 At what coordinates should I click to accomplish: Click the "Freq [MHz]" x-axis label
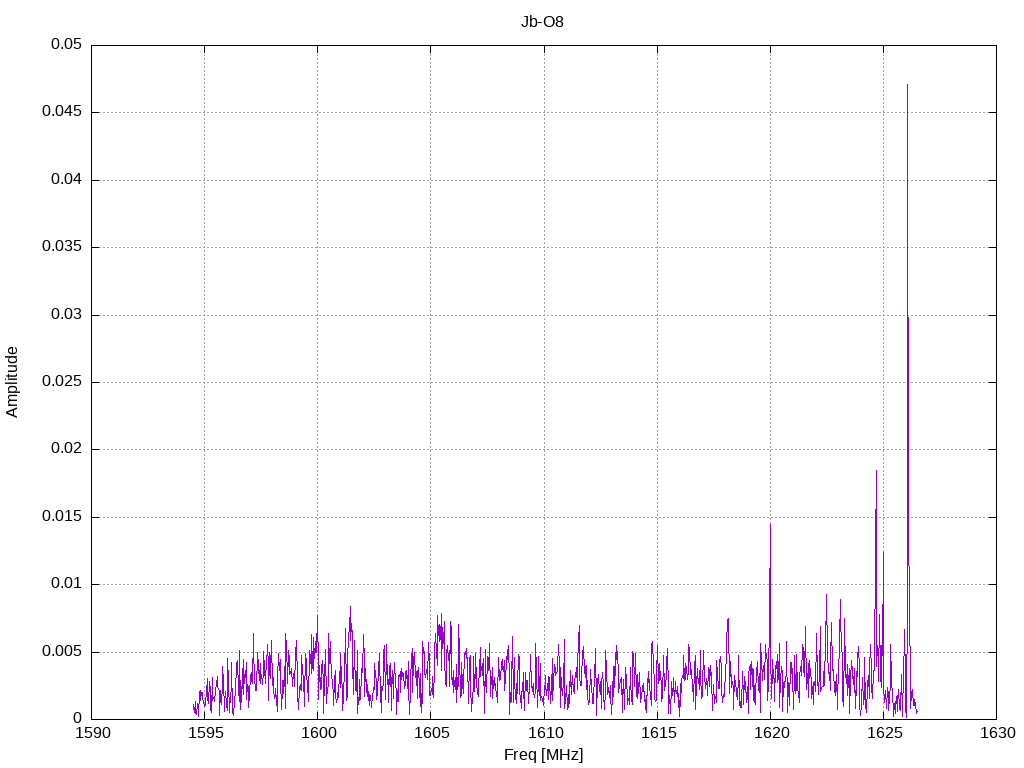pyautogui.click(x=543, y=755)
